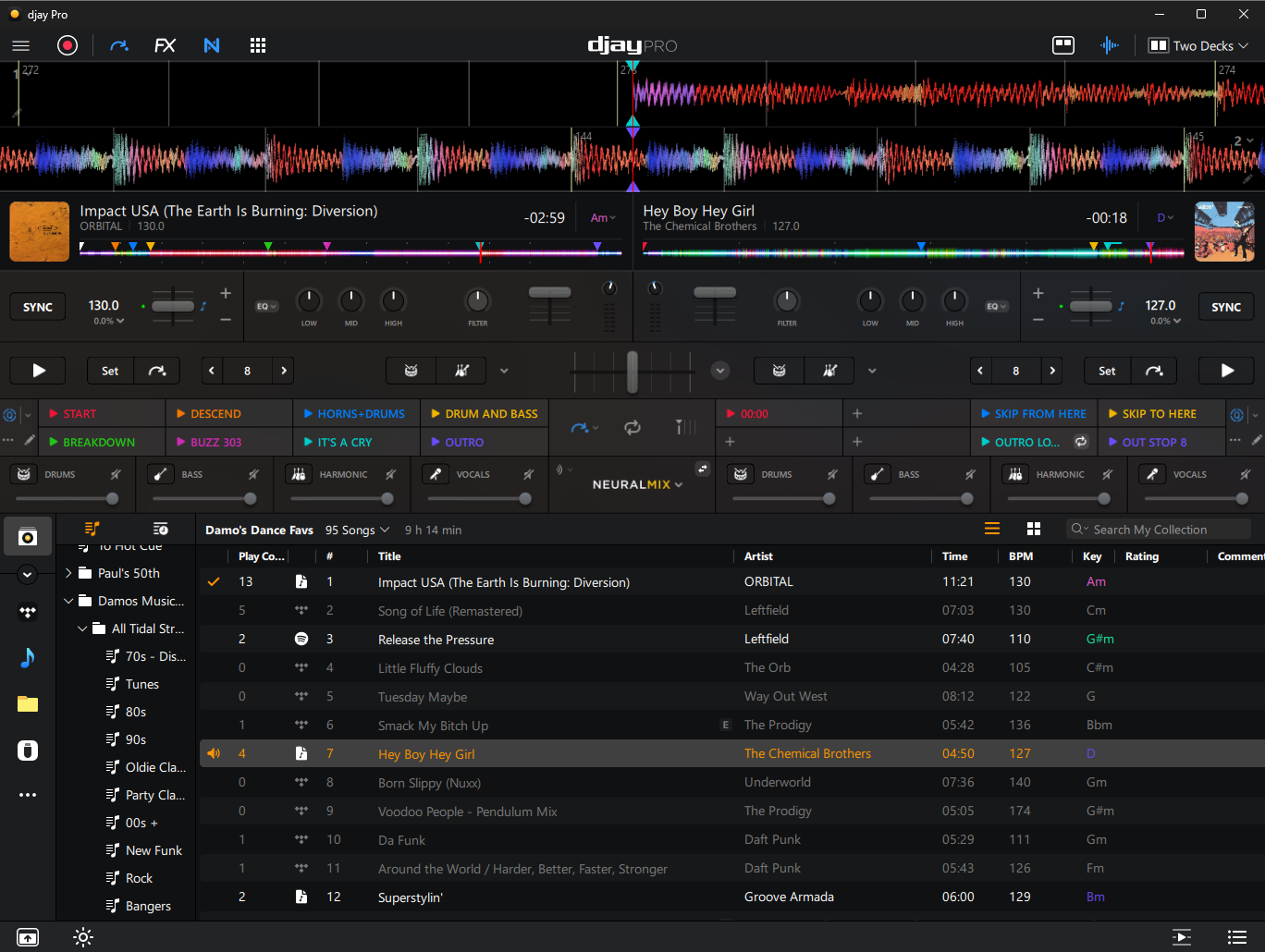Image resolution: width=1265 pixels, height=952 pixels.
Task: Switch library to grid view
Action: 1034,529
